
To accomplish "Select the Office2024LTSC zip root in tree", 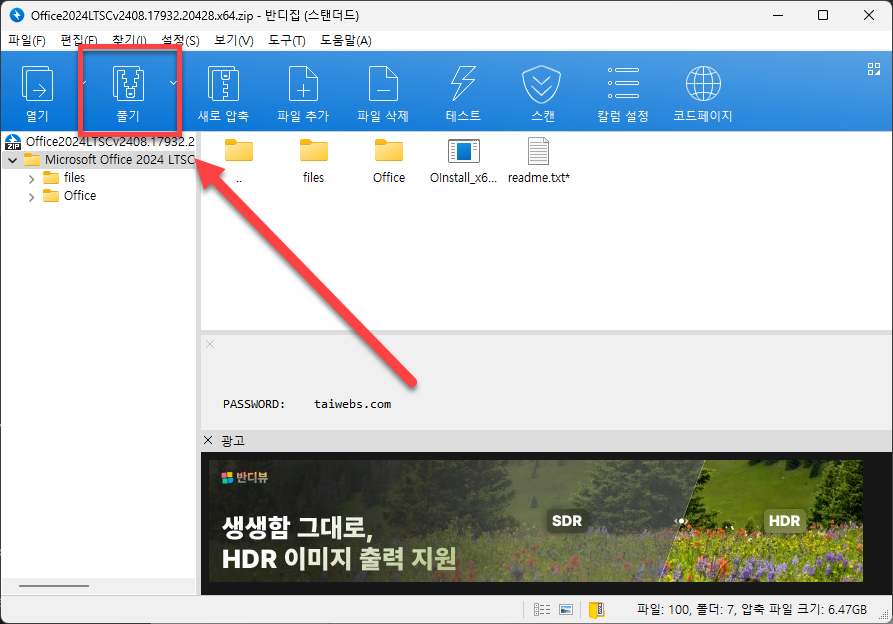I will click(x=100, y=142).
